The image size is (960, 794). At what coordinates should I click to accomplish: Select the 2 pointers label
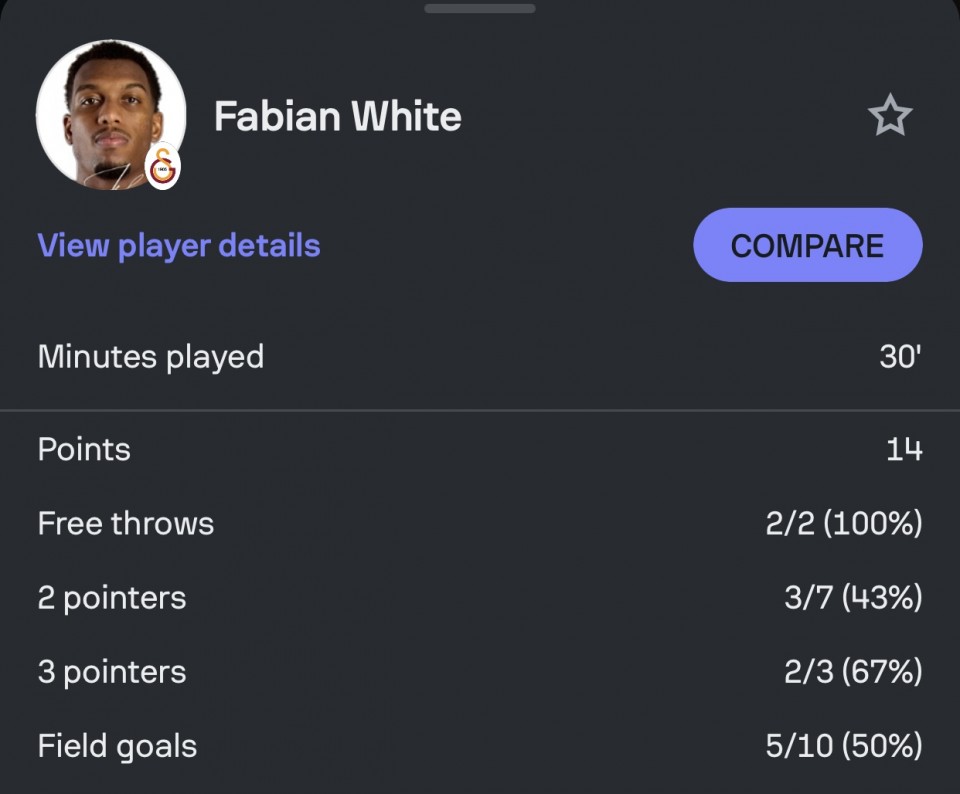[112, 598]
